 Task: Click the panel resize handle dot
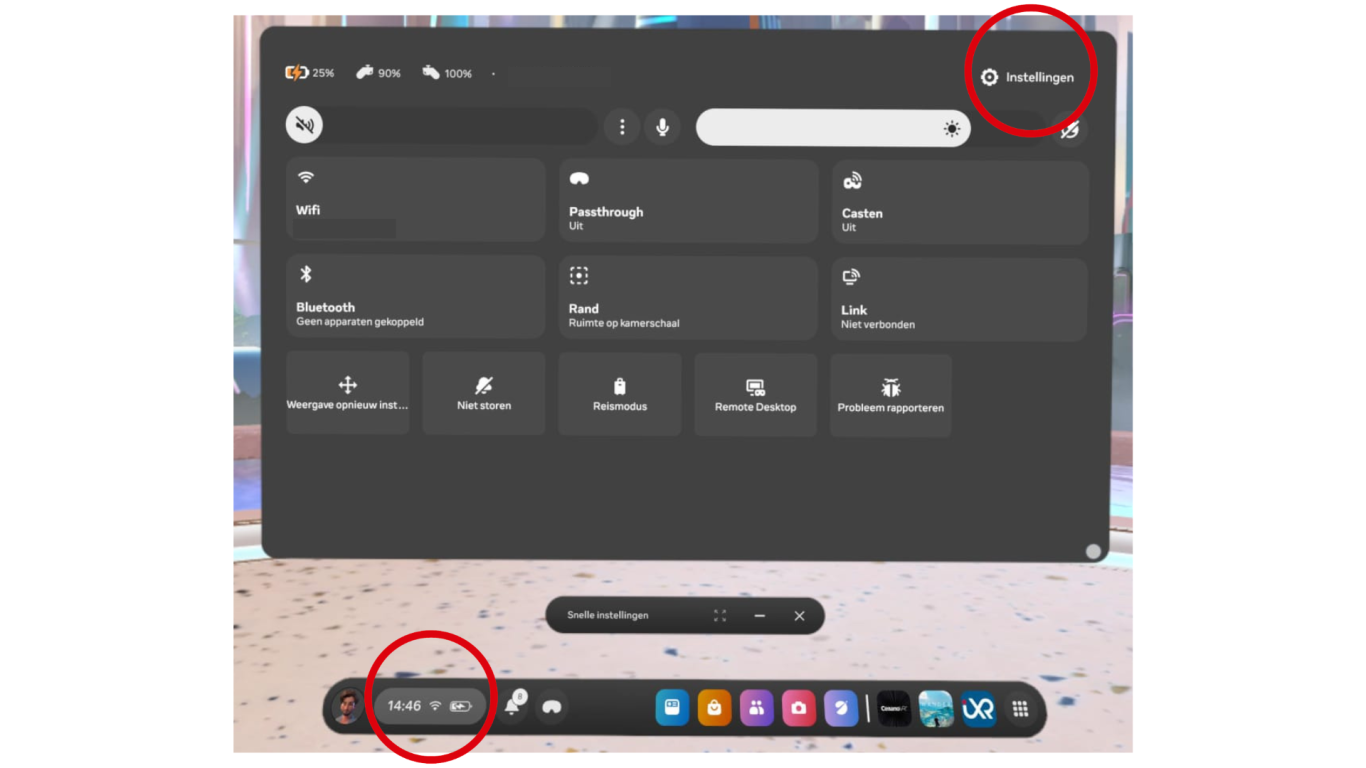1093,552
